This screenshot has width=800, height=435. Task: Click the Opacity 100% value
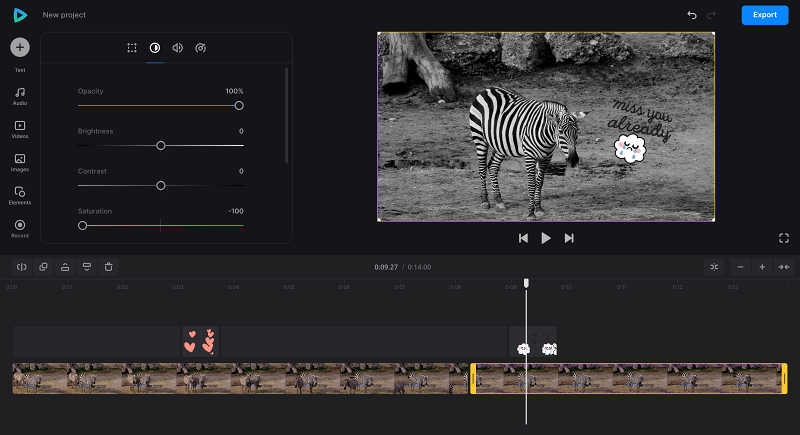[x=234, y=91]
